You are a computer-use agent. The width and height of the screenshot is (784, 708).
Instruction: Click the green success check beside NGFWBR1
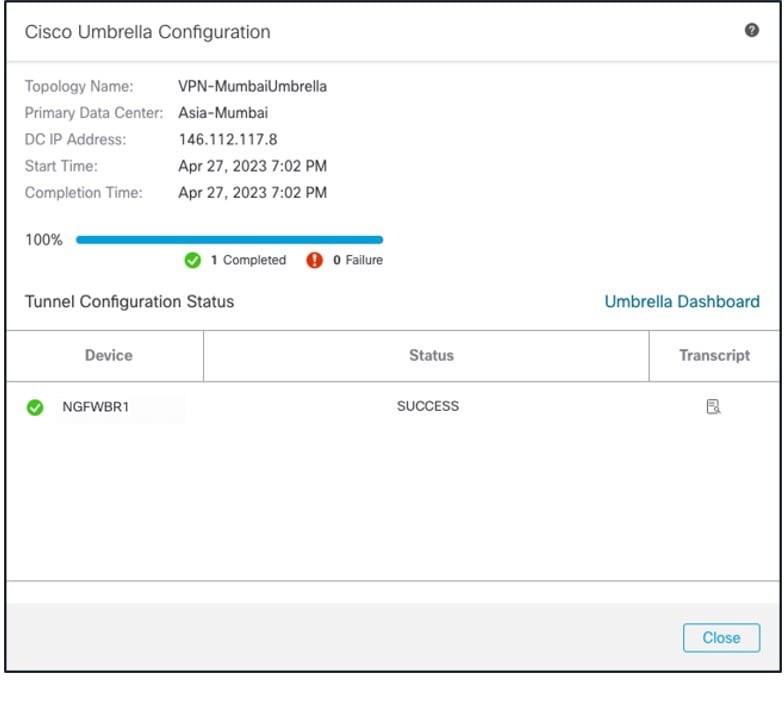(35, 408)
